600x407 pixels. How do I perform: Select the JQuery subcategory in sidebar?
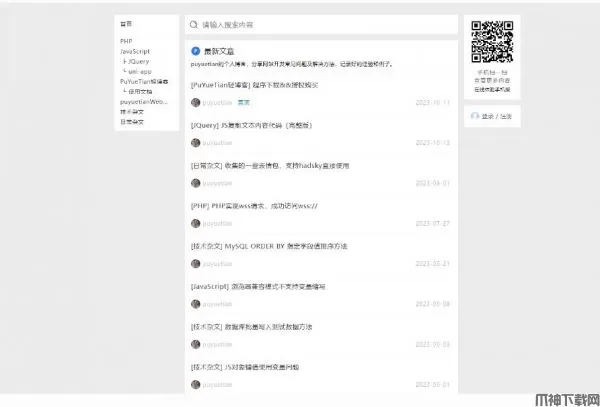[138, 61]
